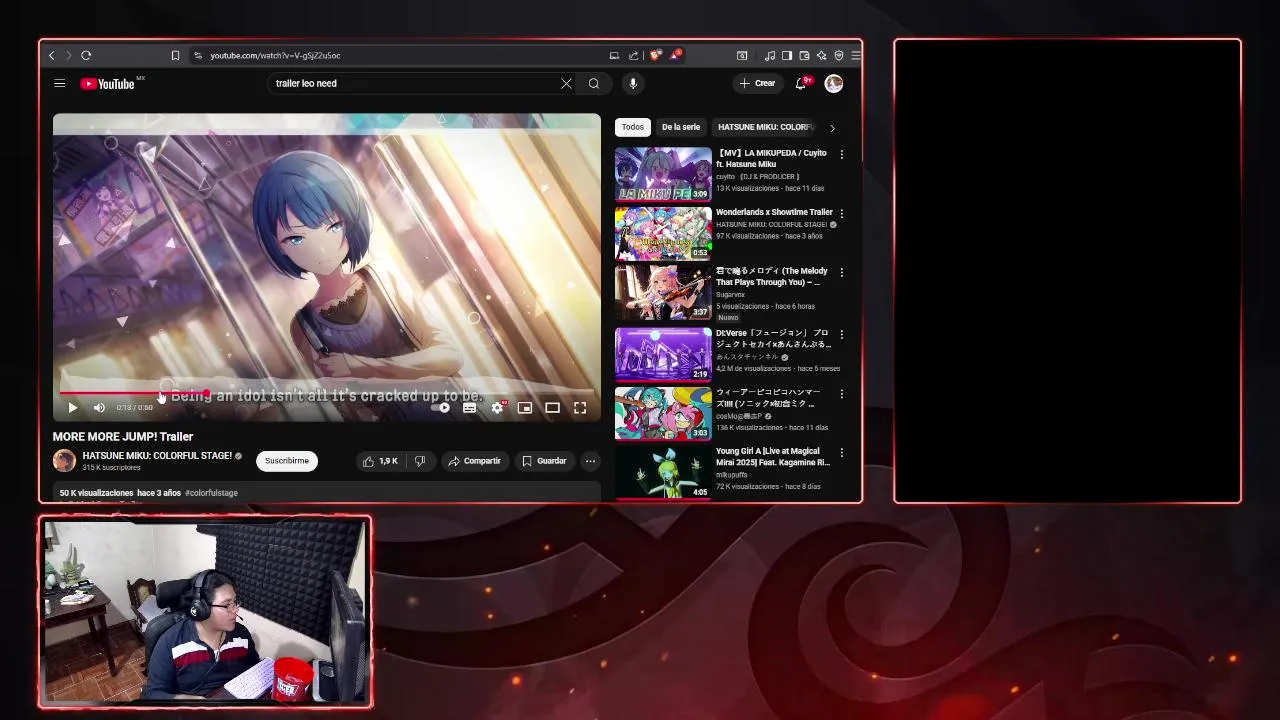Open options menu for Wonderlands x Showtime Trailer
This screenshot has width=1280, height=720.
841,214
